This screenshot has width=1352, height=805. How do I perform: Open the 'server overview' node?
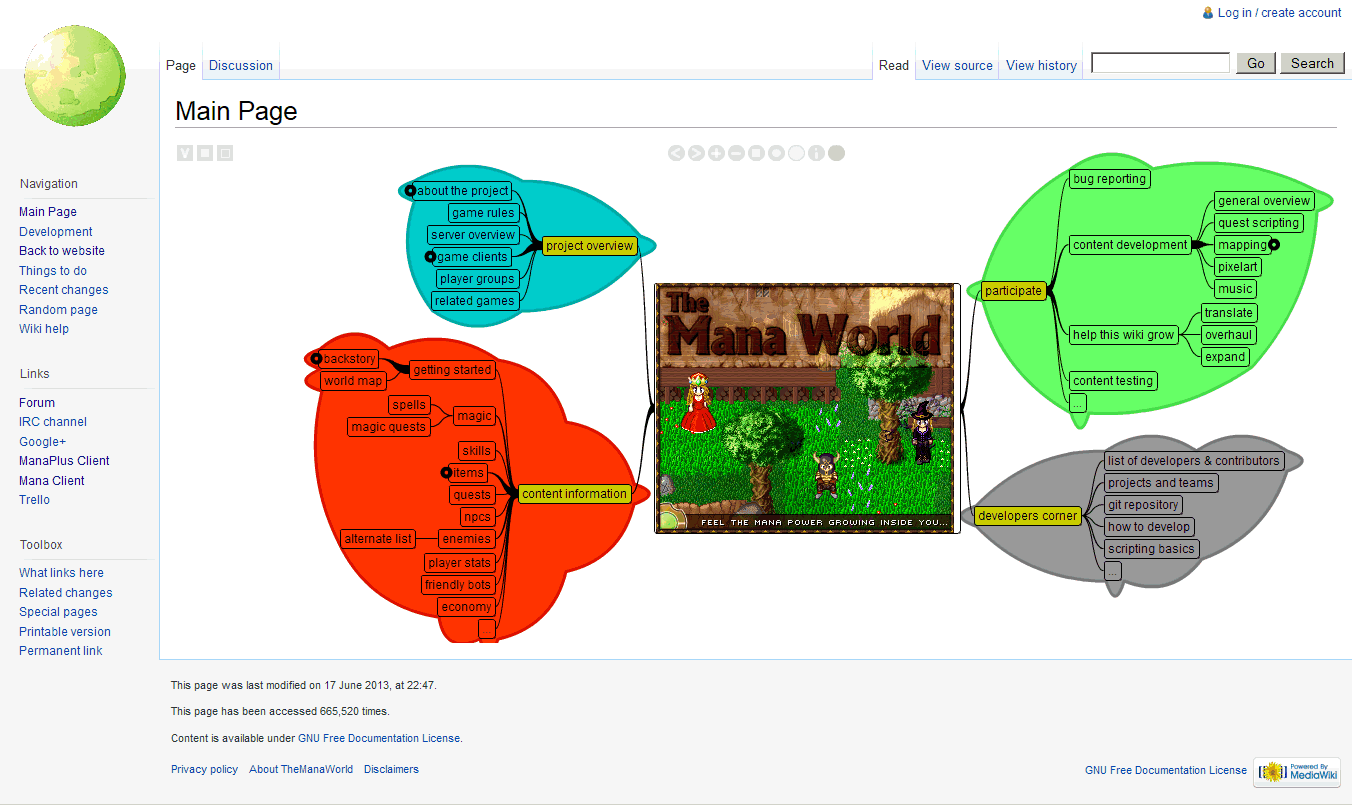473,235
